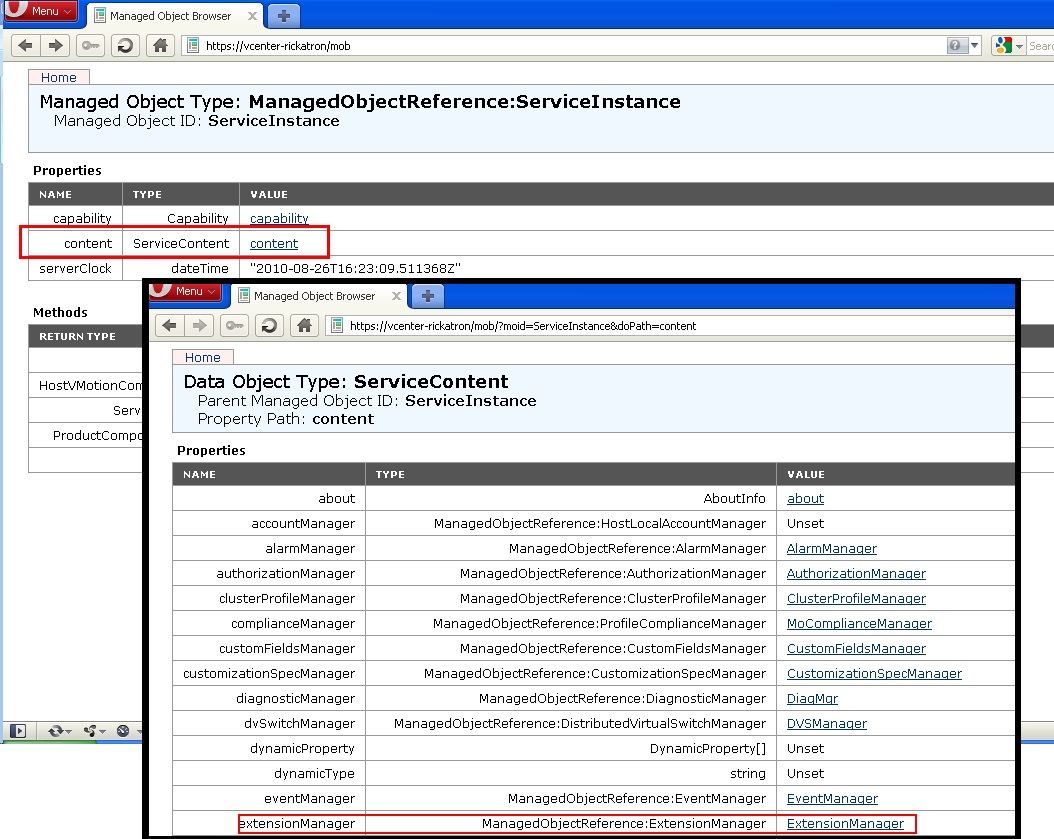
Task: Click the Home icon in the top toolbar
Action: point(159,45)
